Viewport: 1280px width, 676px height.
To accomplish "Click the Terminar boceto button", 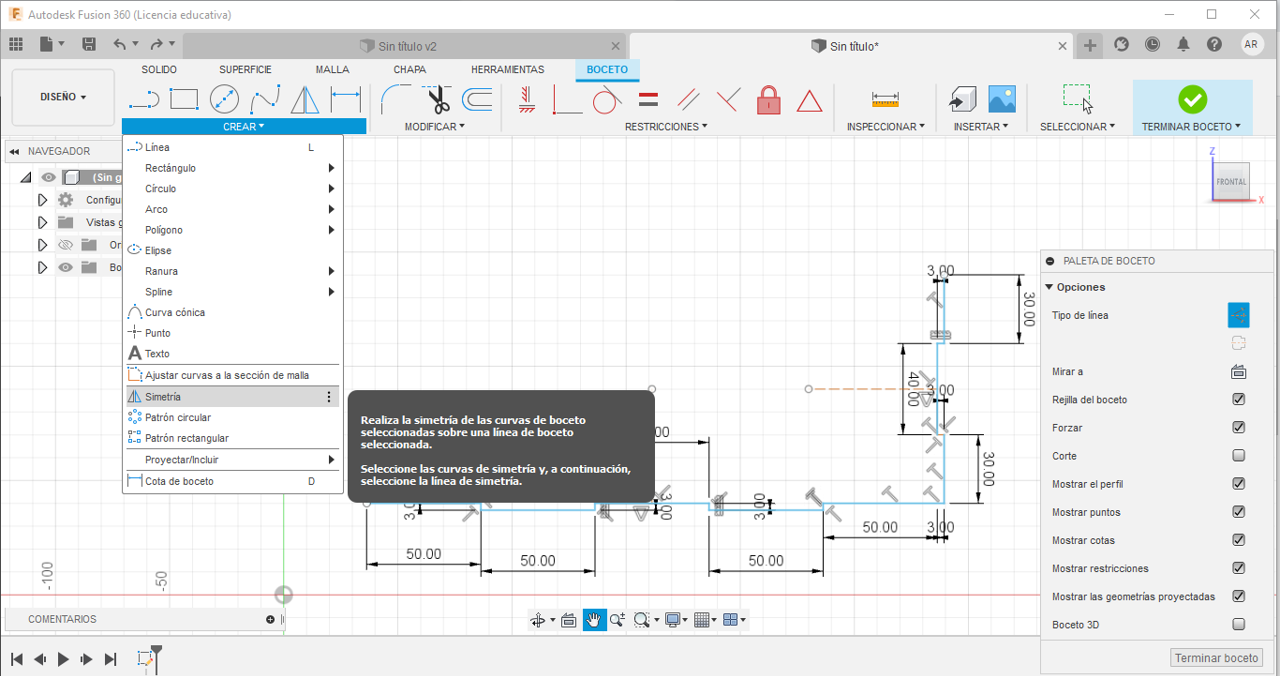I will click(1216, 658).
